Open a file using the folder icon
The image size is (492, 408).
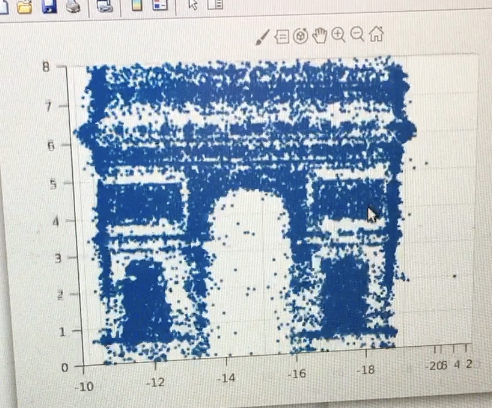click(x=25, y=6)
